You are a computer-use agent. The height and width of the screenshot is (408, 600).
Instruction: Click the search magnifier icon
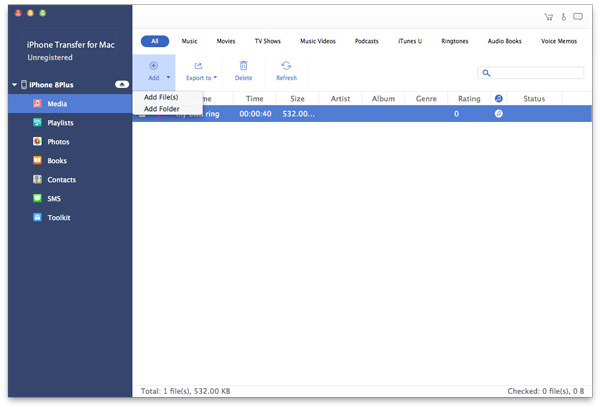486,73
